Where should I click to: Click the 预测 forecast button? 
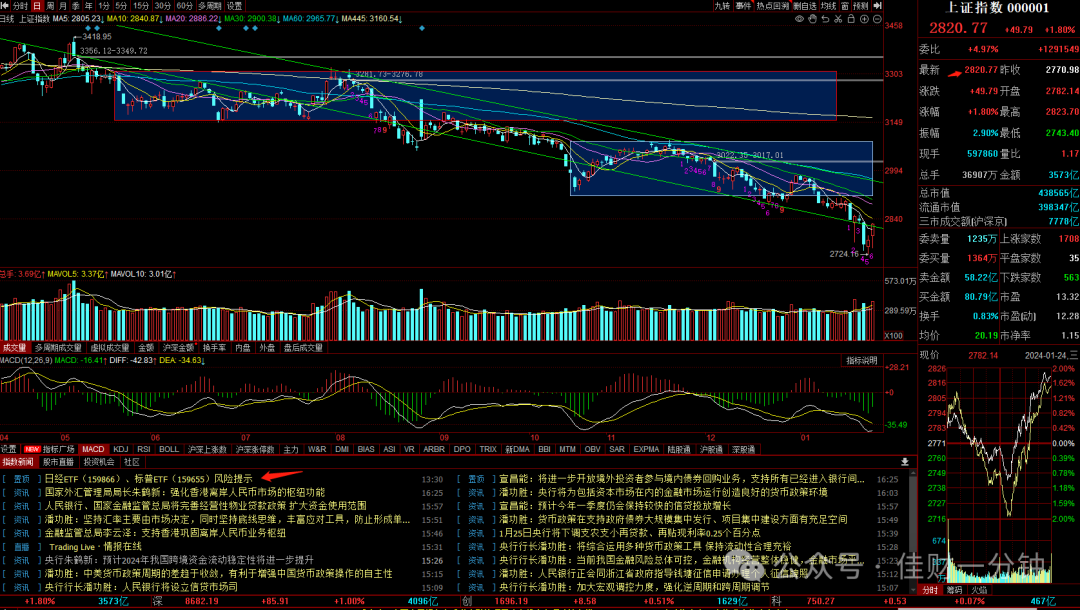click(x=860, y=6)
